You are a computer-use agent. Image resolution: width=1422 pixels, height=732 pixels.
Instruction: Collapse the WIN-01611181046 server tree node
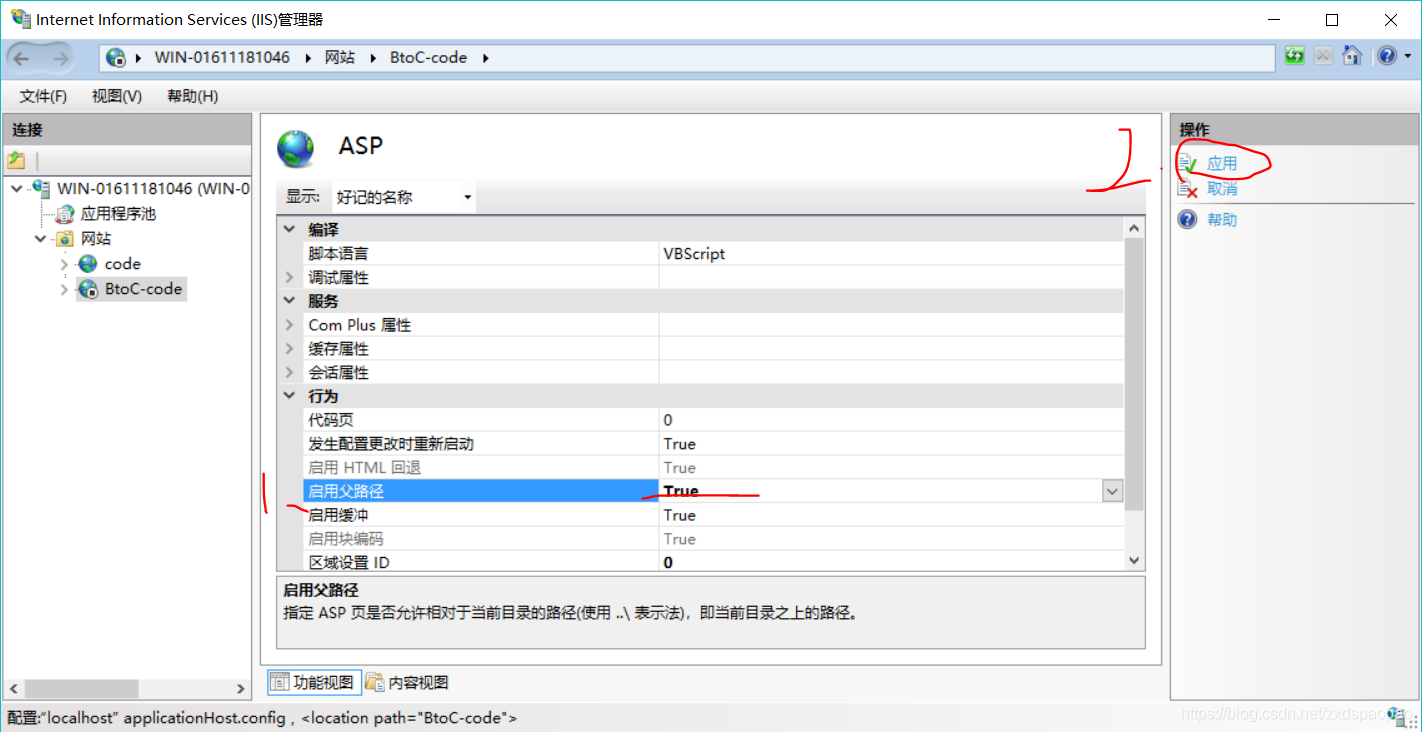click(17, 188)
